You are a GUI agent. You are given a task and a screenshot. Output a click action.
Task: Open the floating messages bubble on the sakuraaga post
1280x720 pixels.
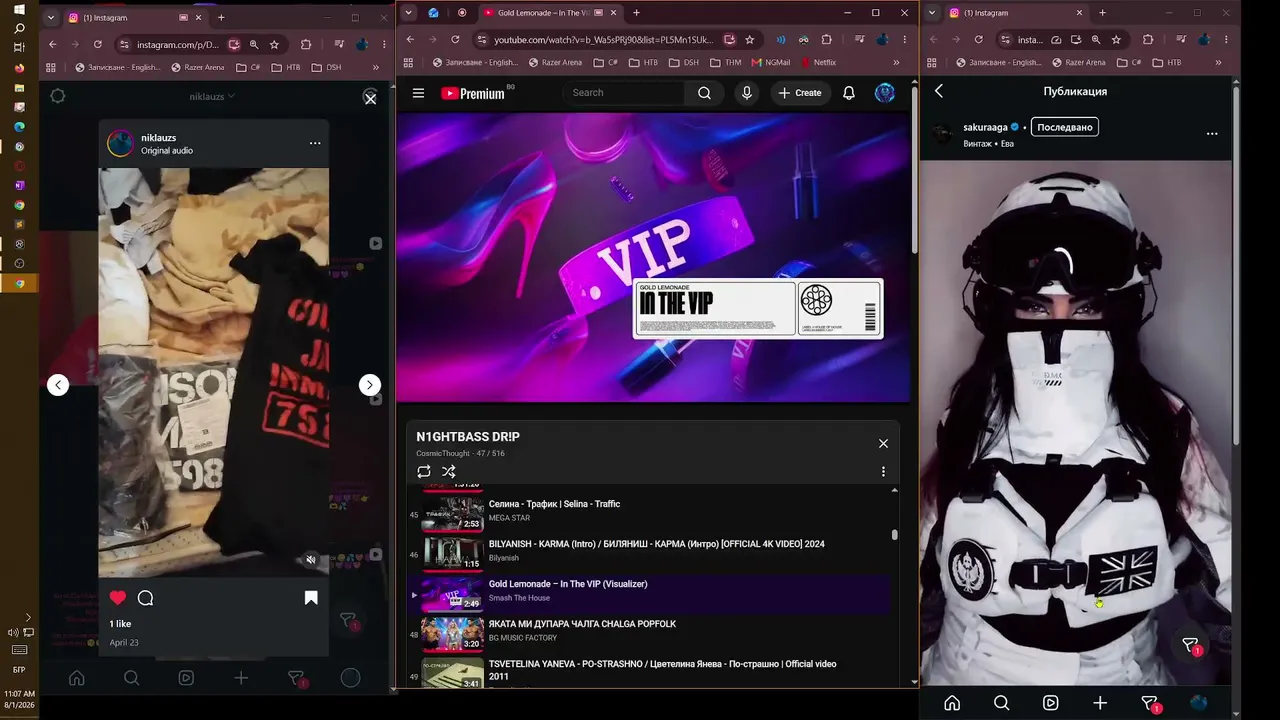pyautogui.click(x=1191, y=646)
